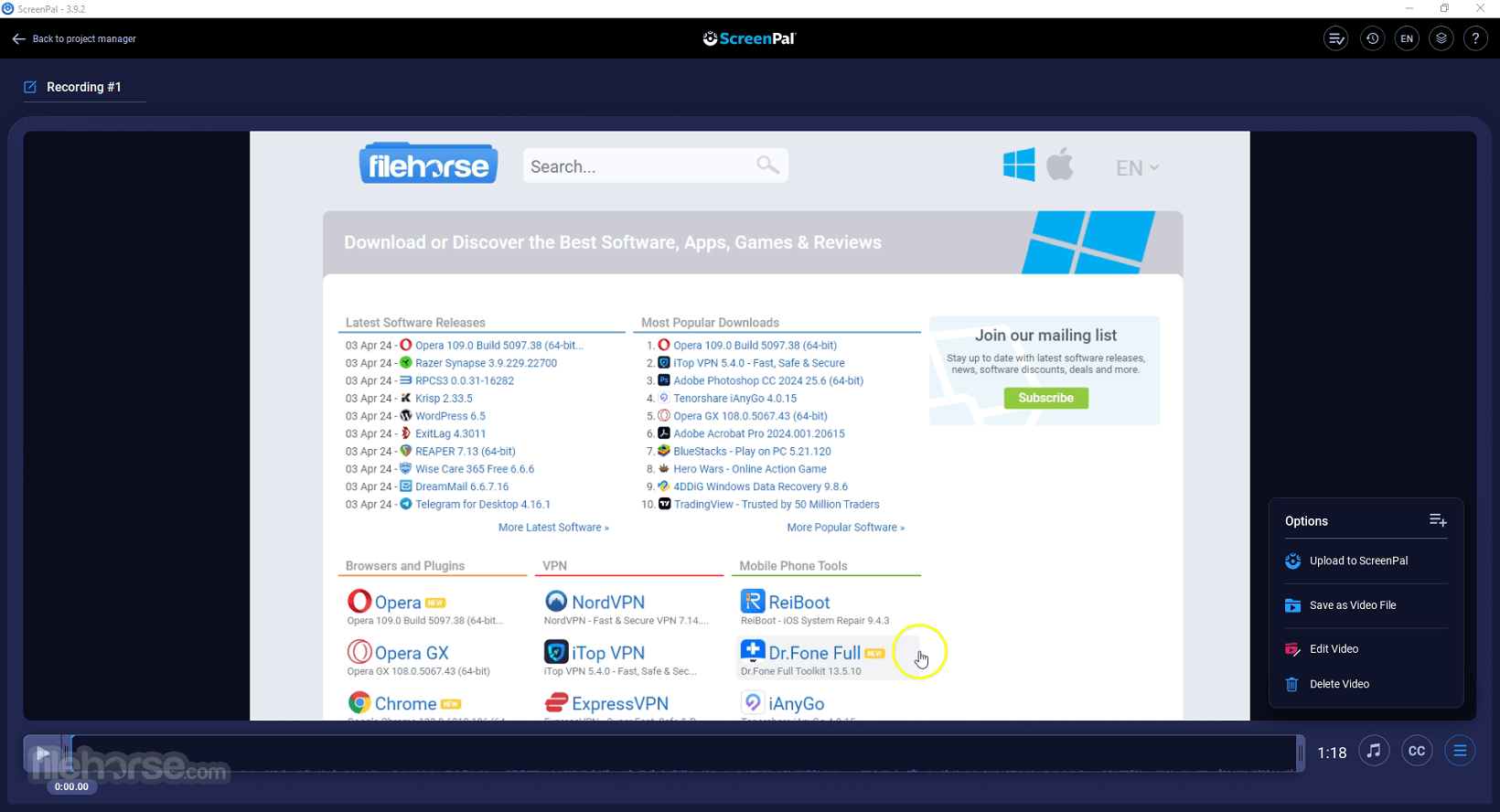1500x812 pixels.
Task: Click the ReiBoot icon
Action: coord(753,602)
